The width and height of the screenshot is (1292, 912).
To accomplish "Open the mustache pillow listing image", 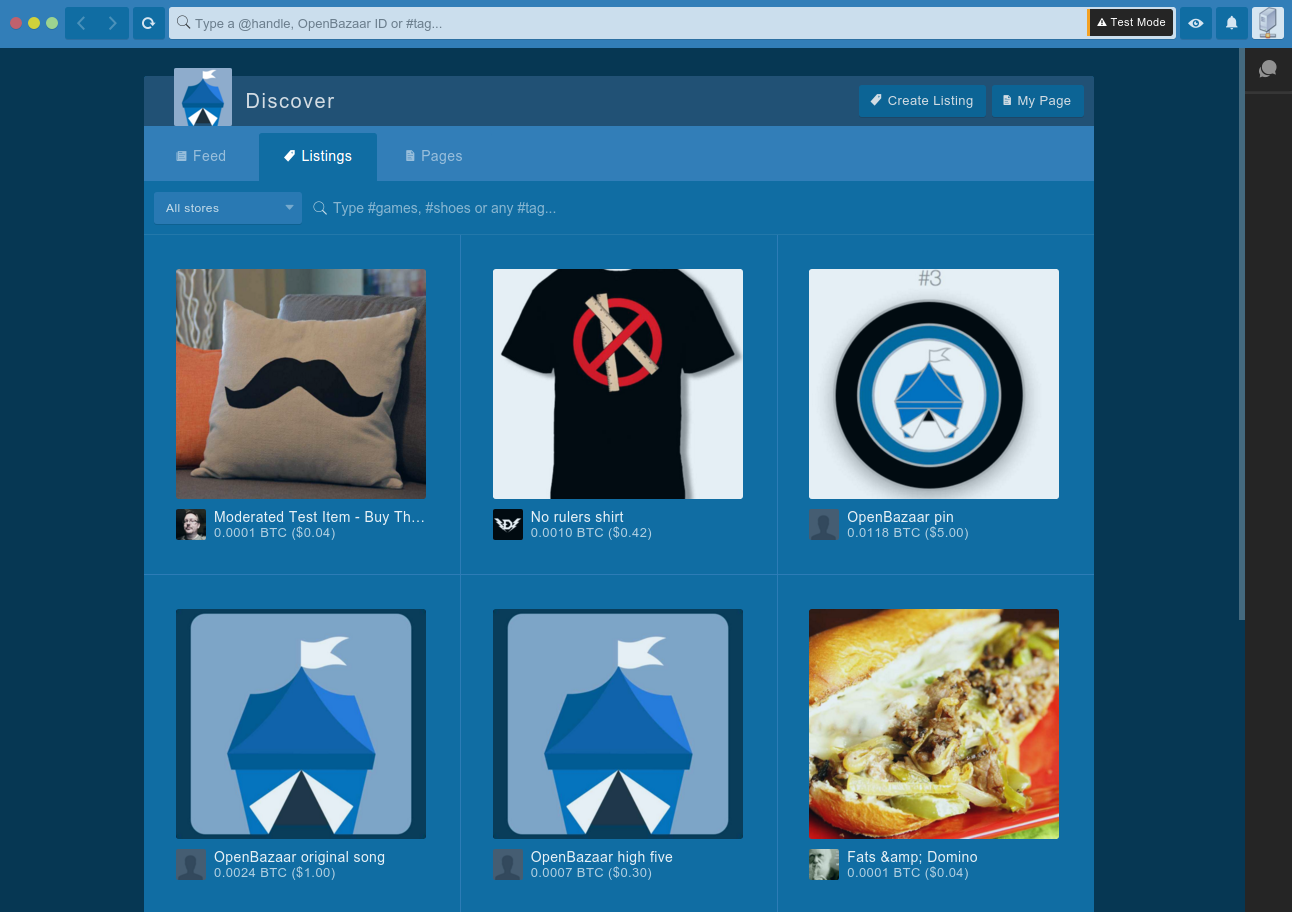I will 301,384.
